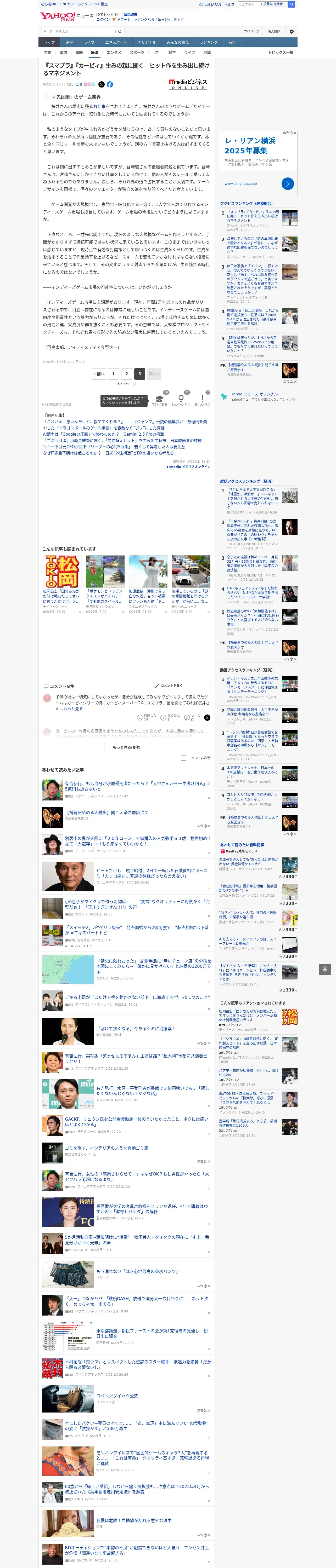Image resolution: width=336 pixels, height=1568 pixels.
Task: Open the ランキング tab
Action: click(x=209, y=43)
